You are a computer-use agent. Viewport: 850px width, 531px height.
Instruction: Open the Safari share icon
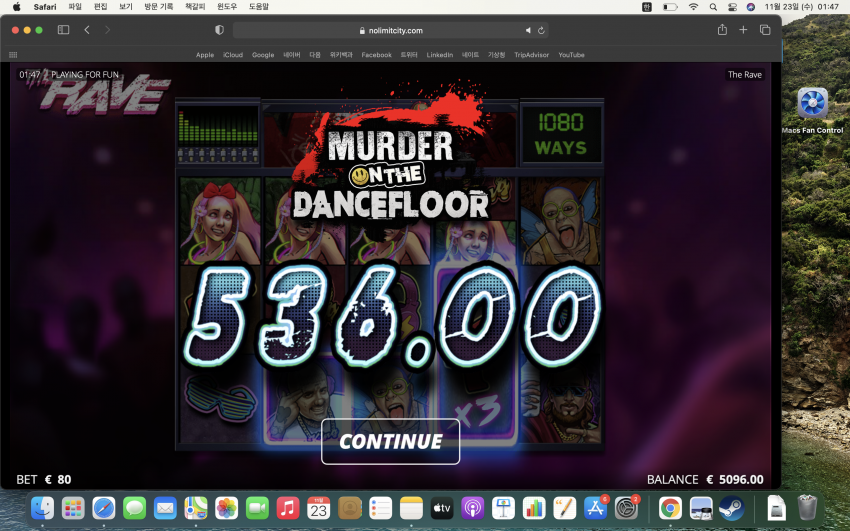pos(722,30)
